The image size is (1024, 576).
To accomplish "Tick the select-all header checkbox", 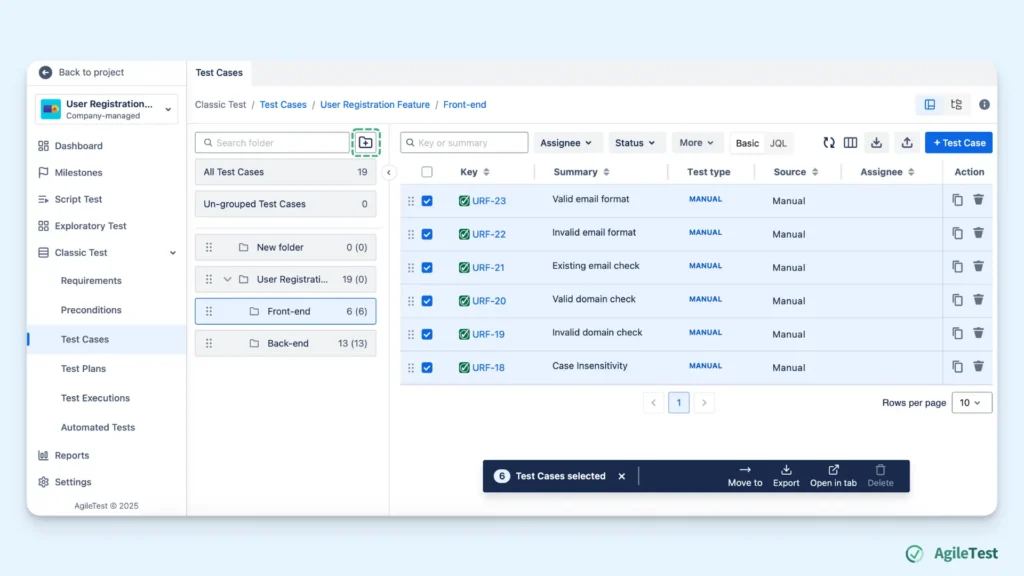I will point(427,172).
